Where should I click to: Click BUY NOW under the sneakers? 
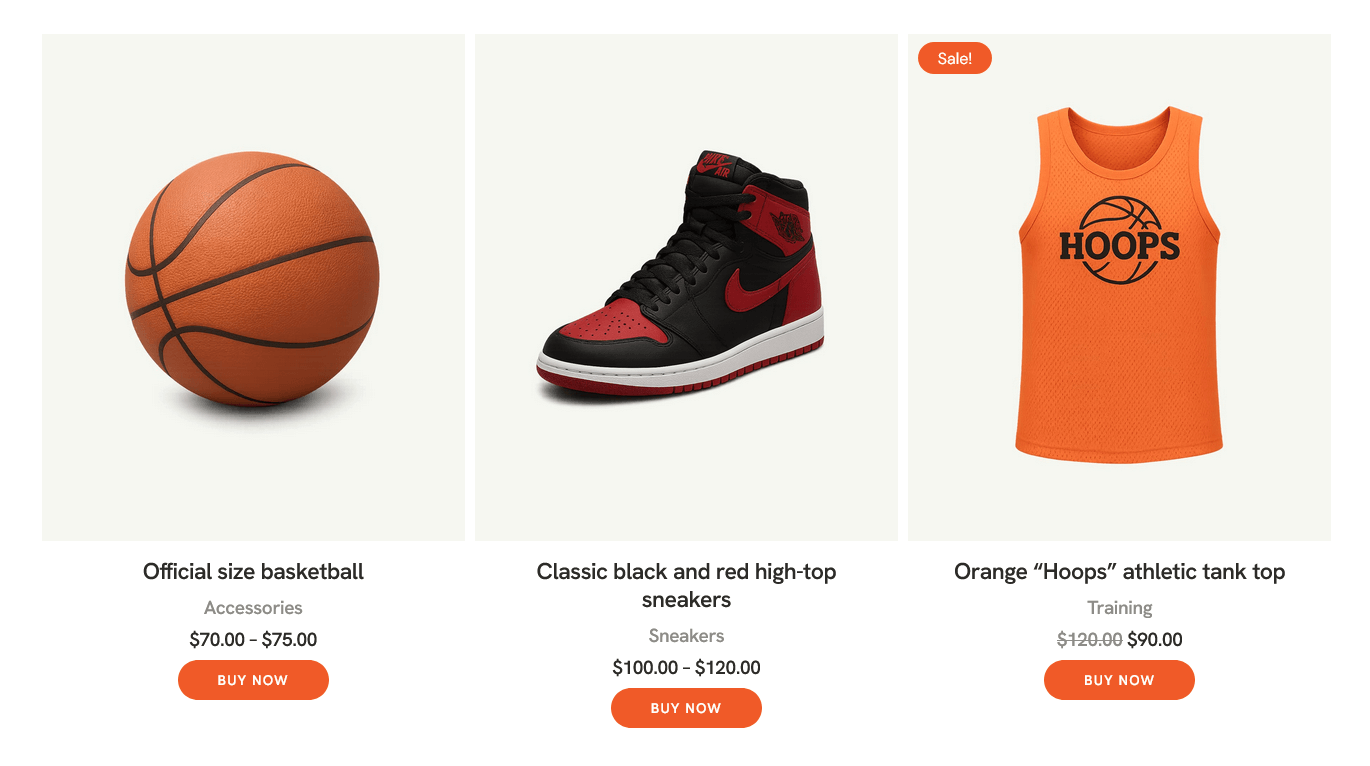coord(686,708)
